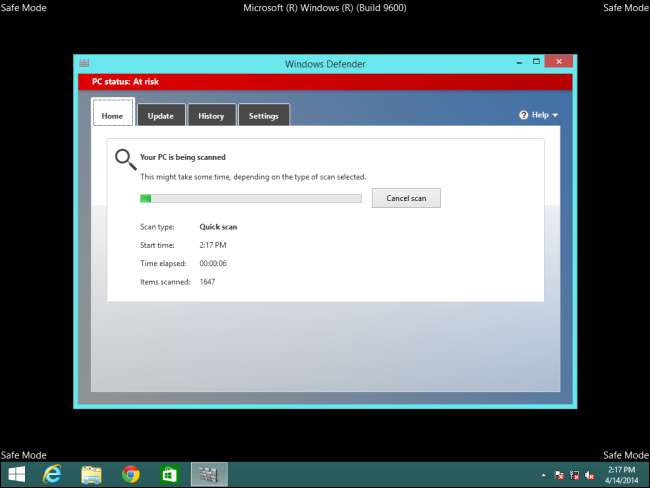The image size is (650, 488).
Task: Click the muted volume tray icon
Action: point(590,475)
